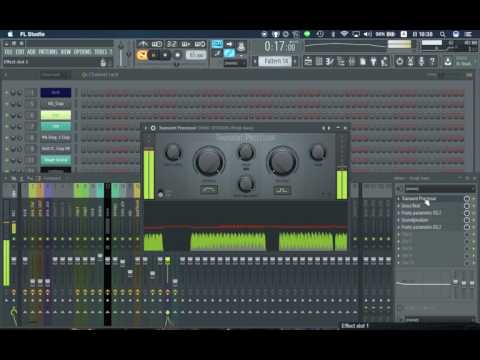480x360 pixels.
Task: Step to previous pattern with left arrow
Action: pos(255,61)
